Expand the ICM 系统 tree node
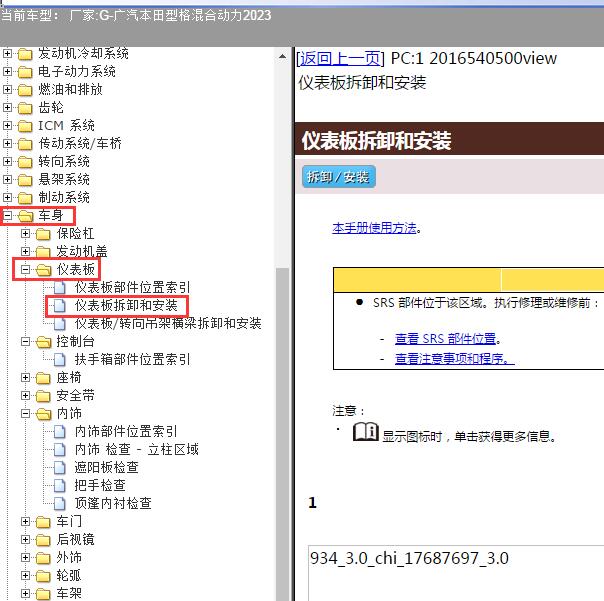Screen dimensions: 604x601 7,125
